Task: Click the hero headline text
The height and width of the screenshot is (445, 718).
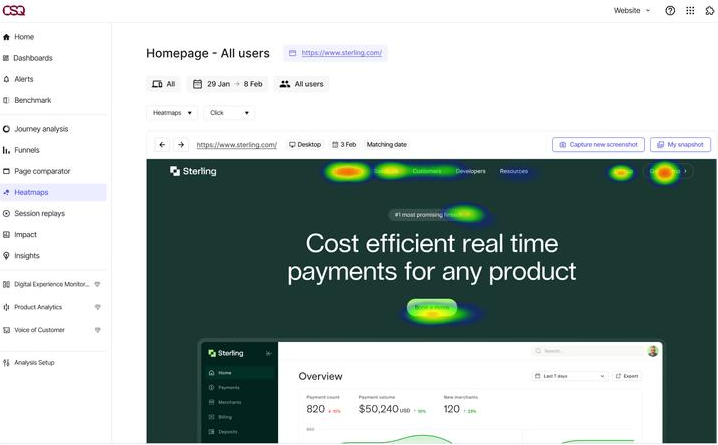Action: [x=432, y=257]
